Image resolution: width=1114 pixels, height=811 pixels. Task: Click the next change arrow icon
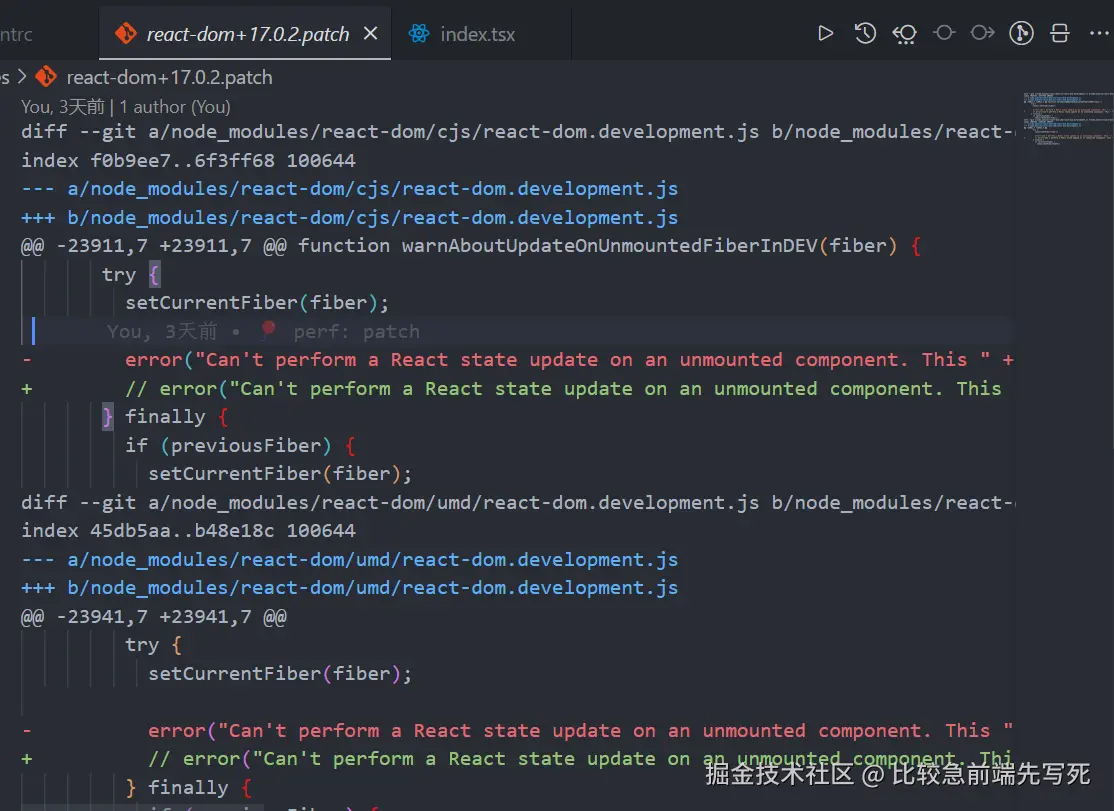983,33
